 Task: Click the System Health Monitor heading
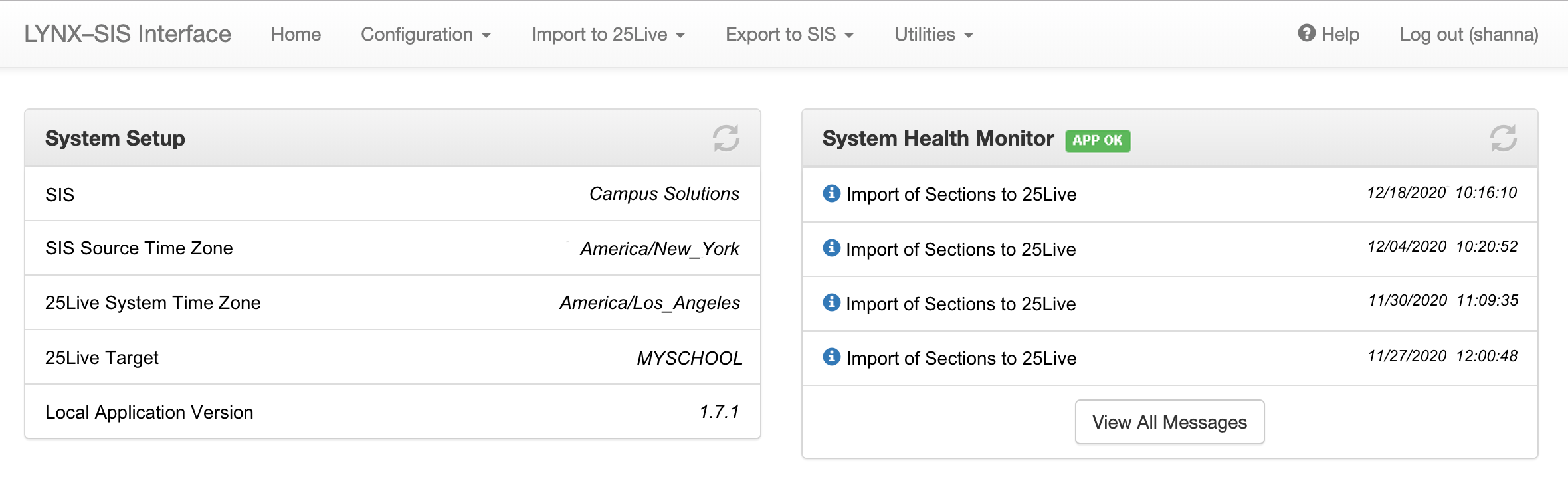tap(938, 138)
